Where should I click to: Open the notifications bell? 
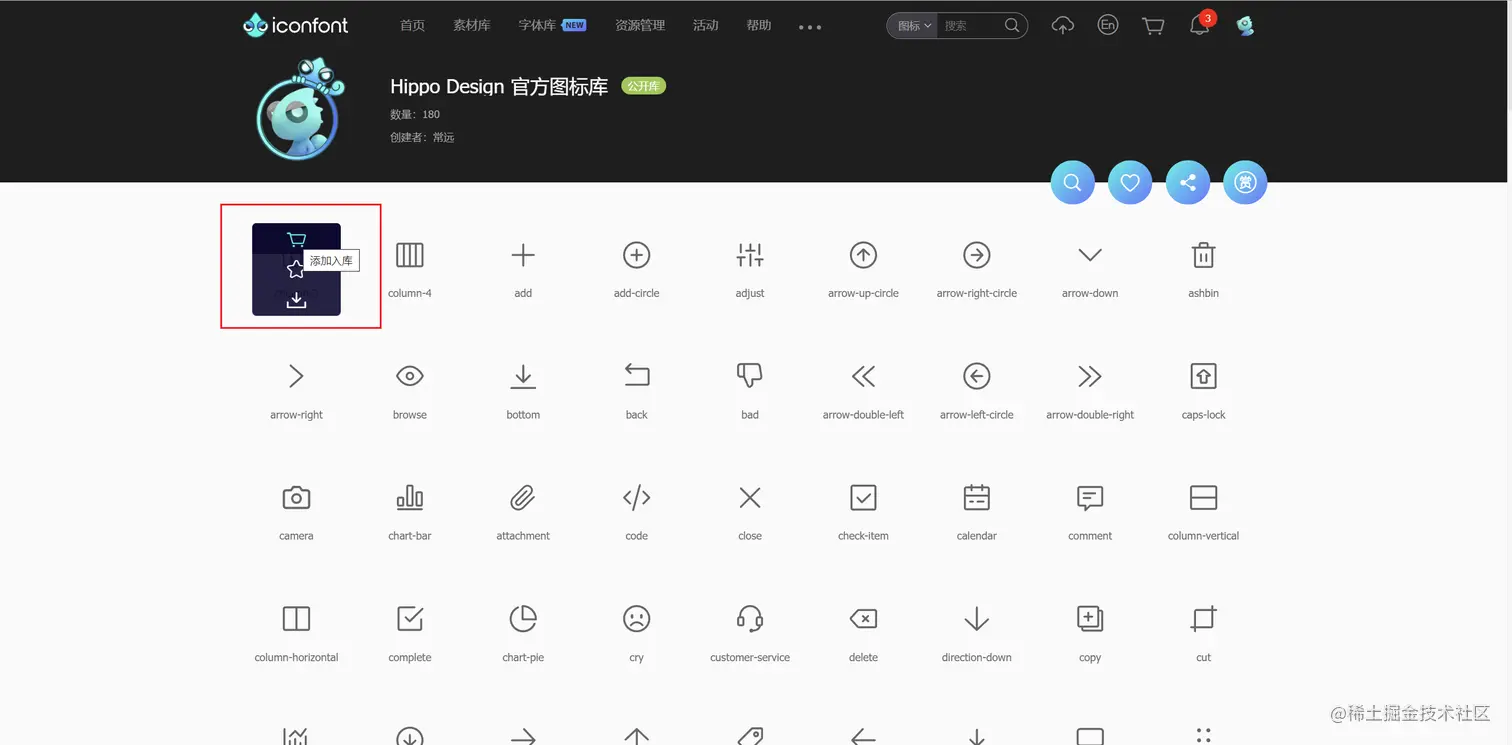1199,26
